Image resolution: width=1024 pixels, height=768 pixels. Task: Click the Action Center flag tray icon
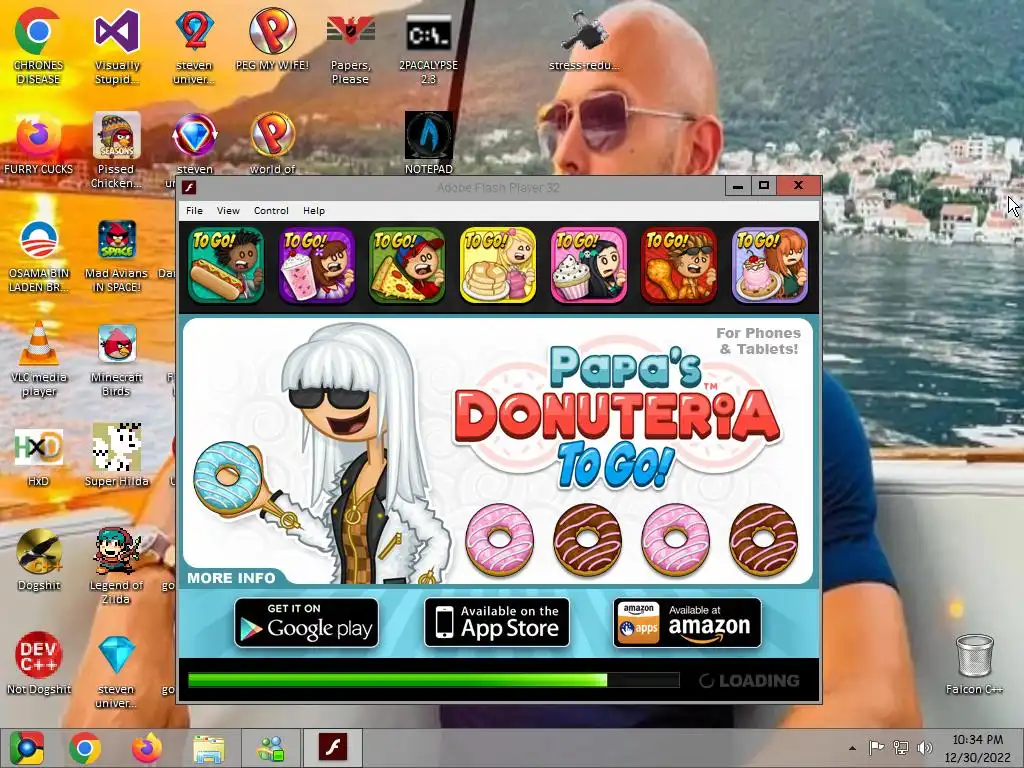pos(876,748)
